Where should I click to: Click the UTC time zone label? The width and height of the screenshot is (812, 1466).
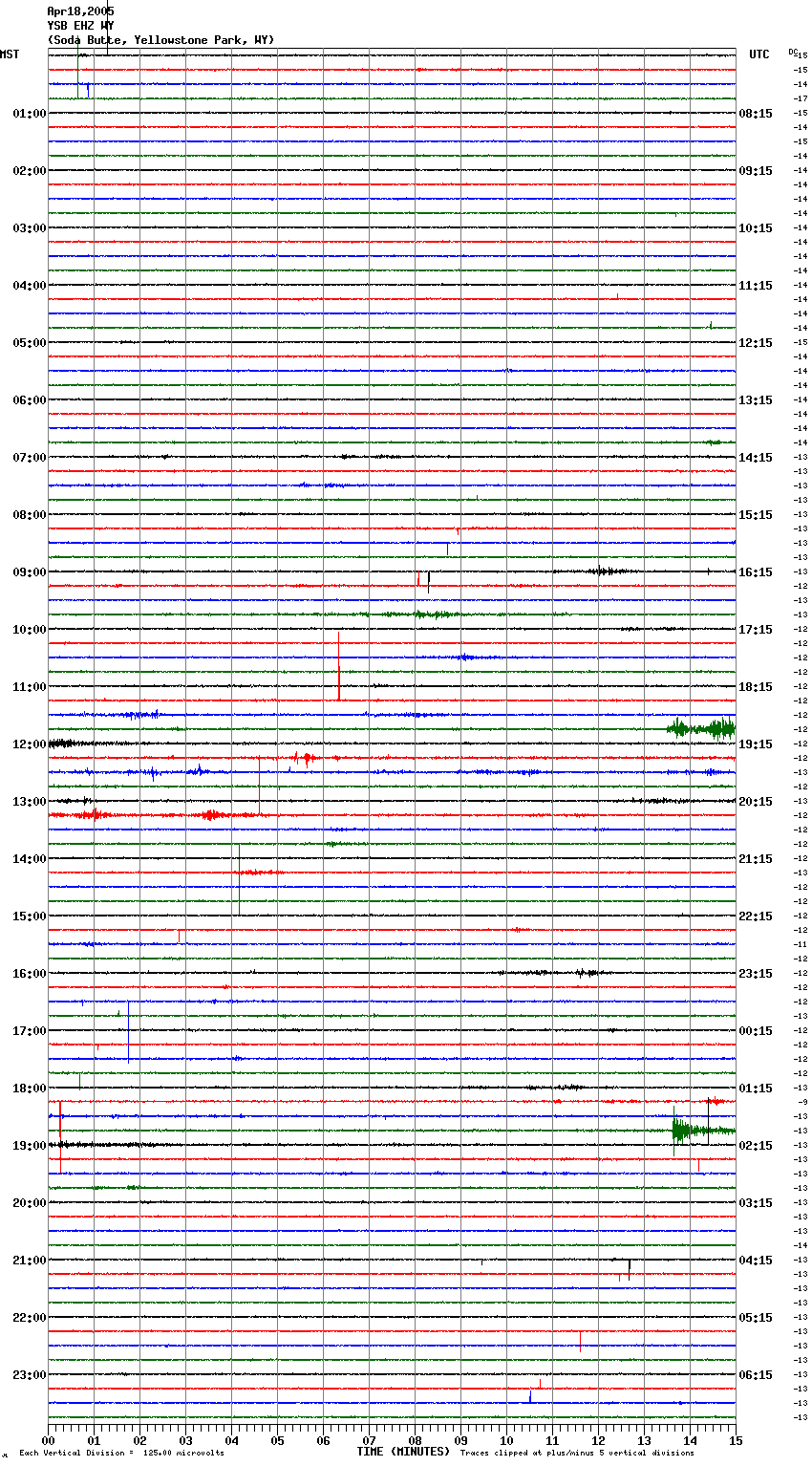(759, 54)
